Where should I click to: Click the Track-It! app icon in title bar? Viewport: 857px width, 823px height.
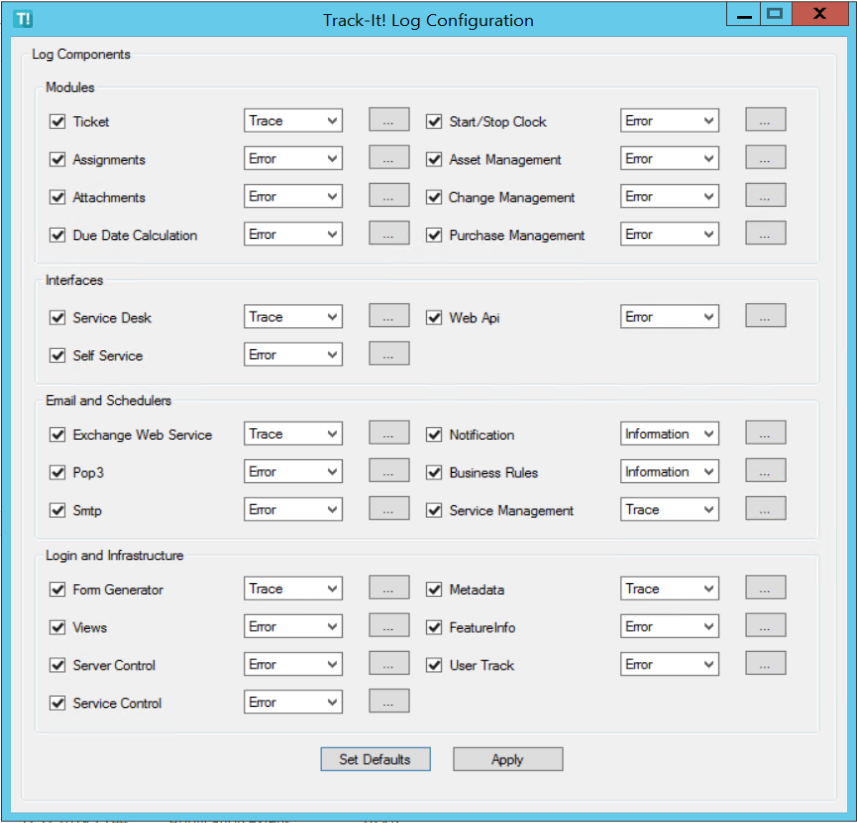coord(24,19)
